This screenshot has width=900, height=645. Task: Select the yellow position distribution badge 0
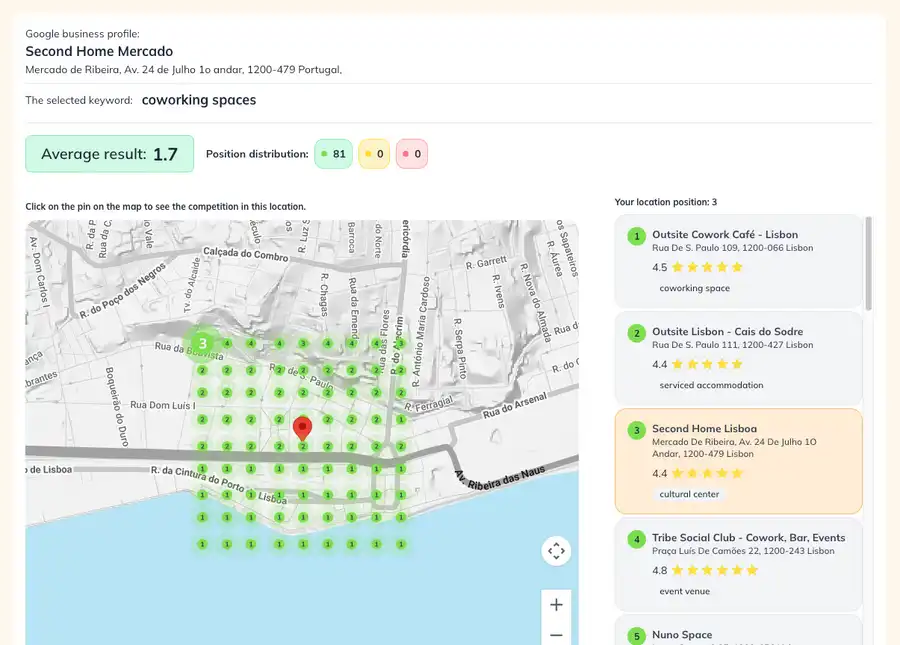374,154
